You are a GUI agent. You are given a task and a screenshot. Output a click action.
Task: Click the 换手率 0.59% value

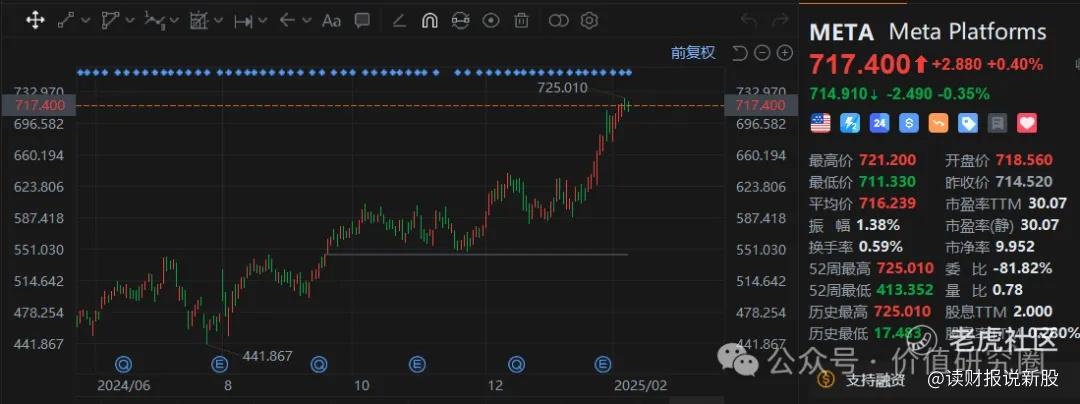pos(880,246)
